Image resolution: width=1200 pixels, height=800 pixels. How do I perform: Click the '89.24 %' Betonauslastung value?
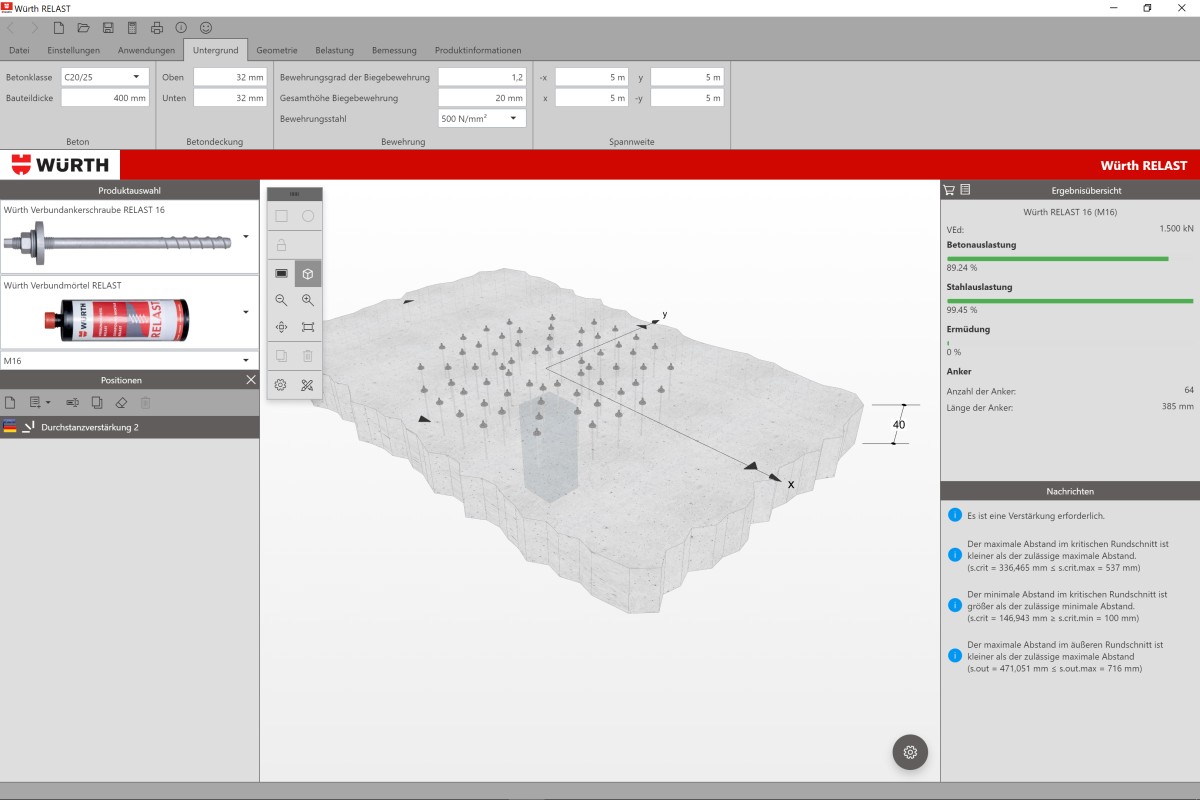(x=962, y=268)
